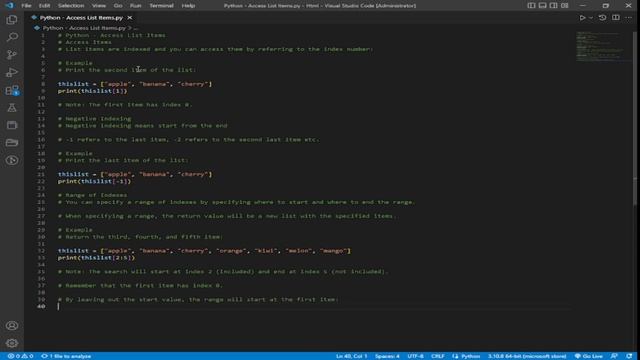Click the seven-fruit thislist assignment line
Viewport: 640px width, 360px height.
click(x=204, y=251)
